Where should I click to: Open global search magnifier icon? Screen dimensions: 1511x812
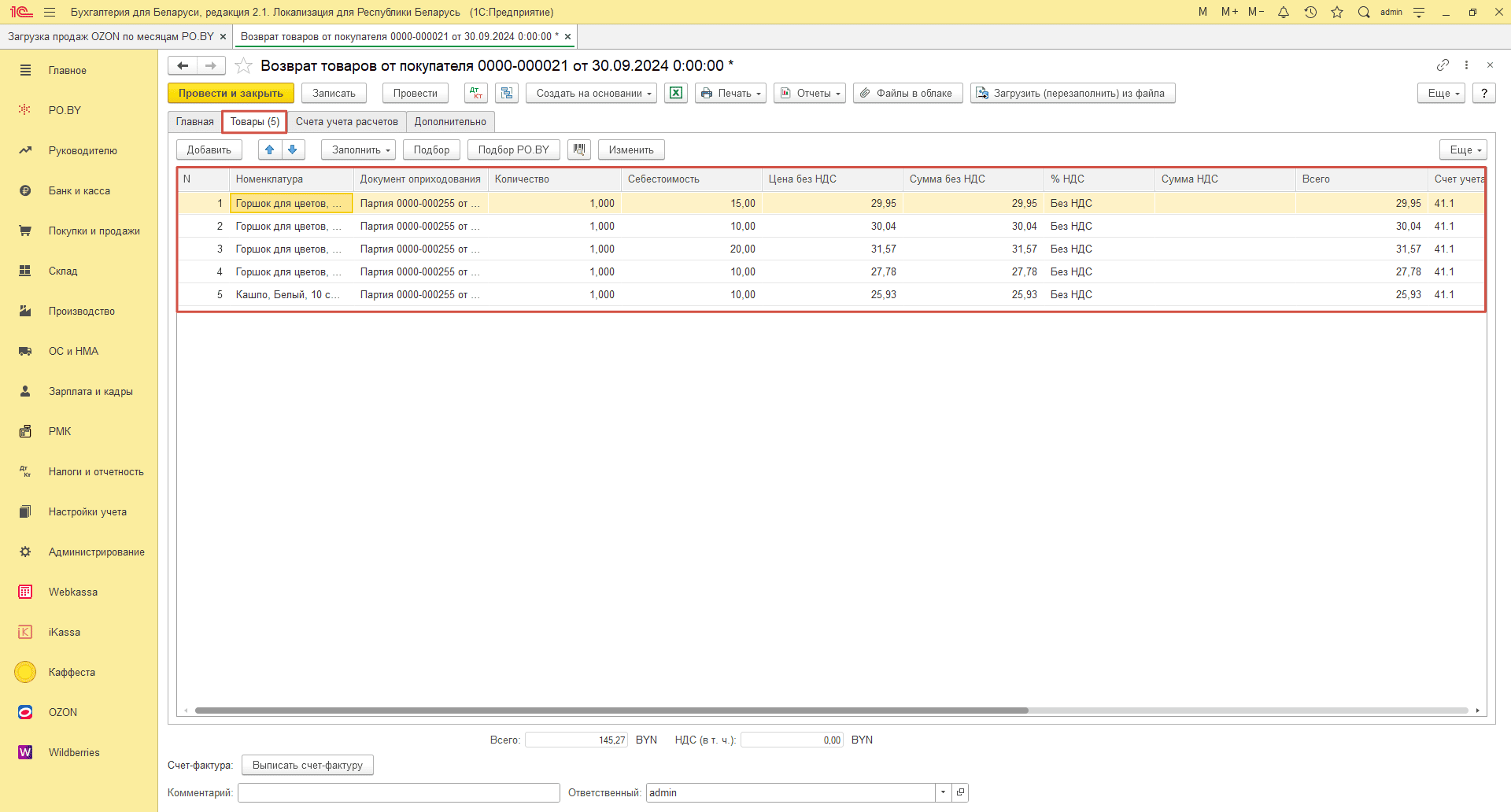point(1364,12)
